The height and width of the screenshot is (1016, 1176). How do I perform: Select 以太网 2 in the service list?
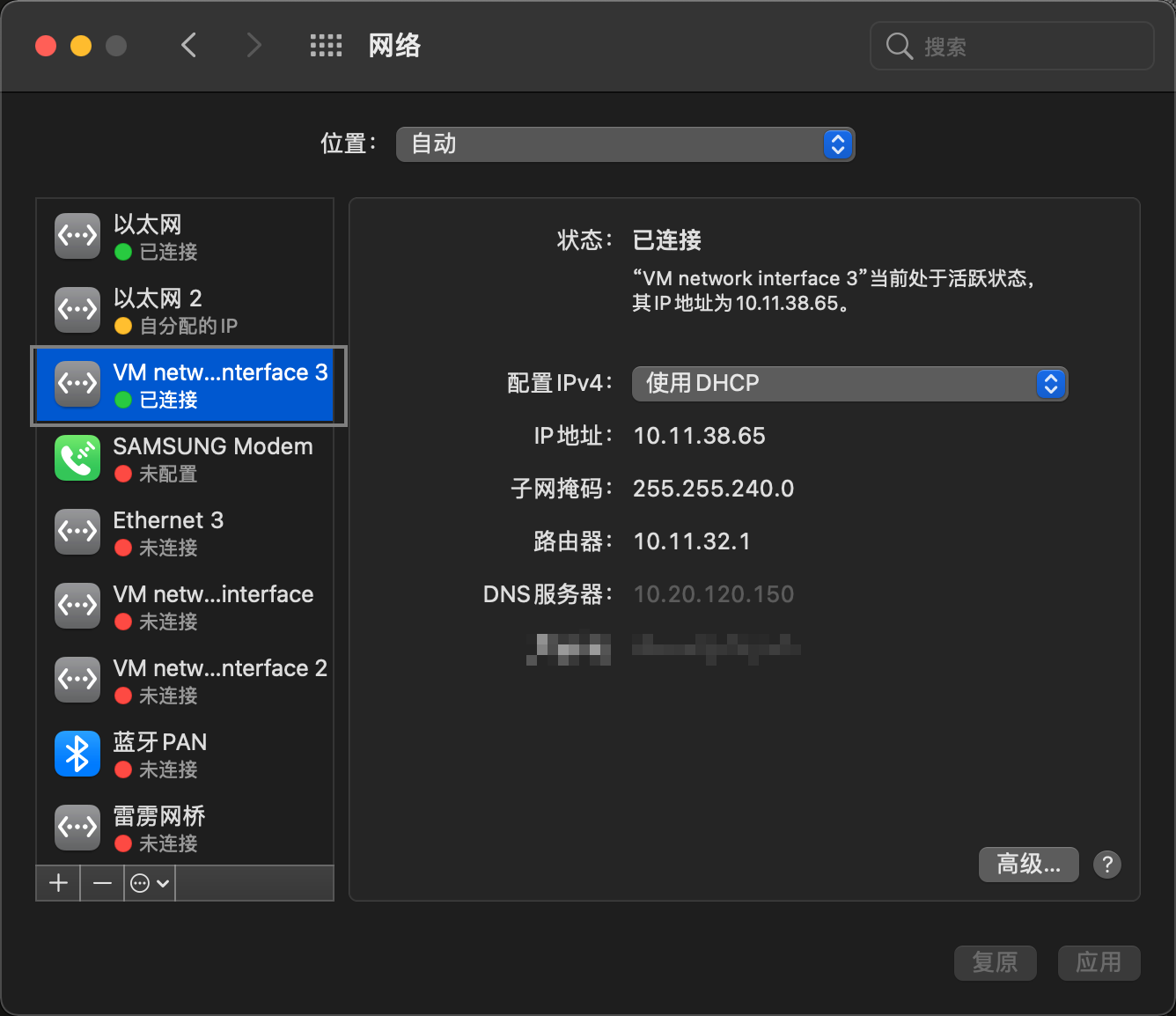(176, 310)
